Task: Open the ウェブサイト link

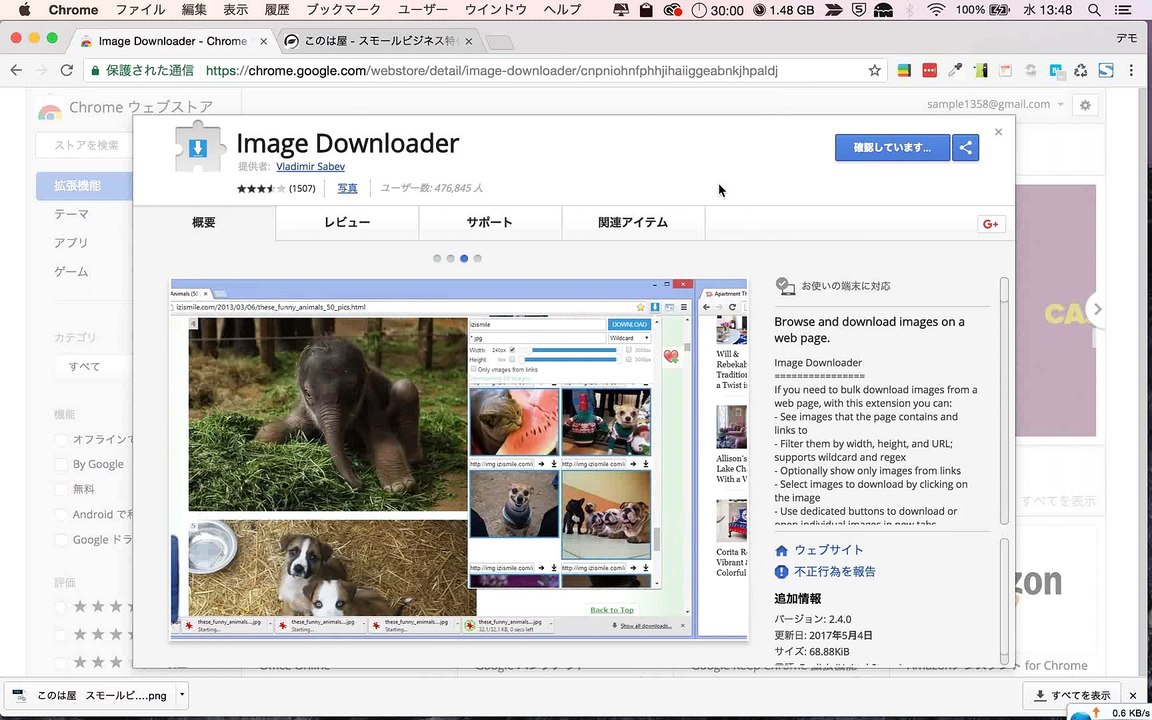Action: [x=829, y=550]
